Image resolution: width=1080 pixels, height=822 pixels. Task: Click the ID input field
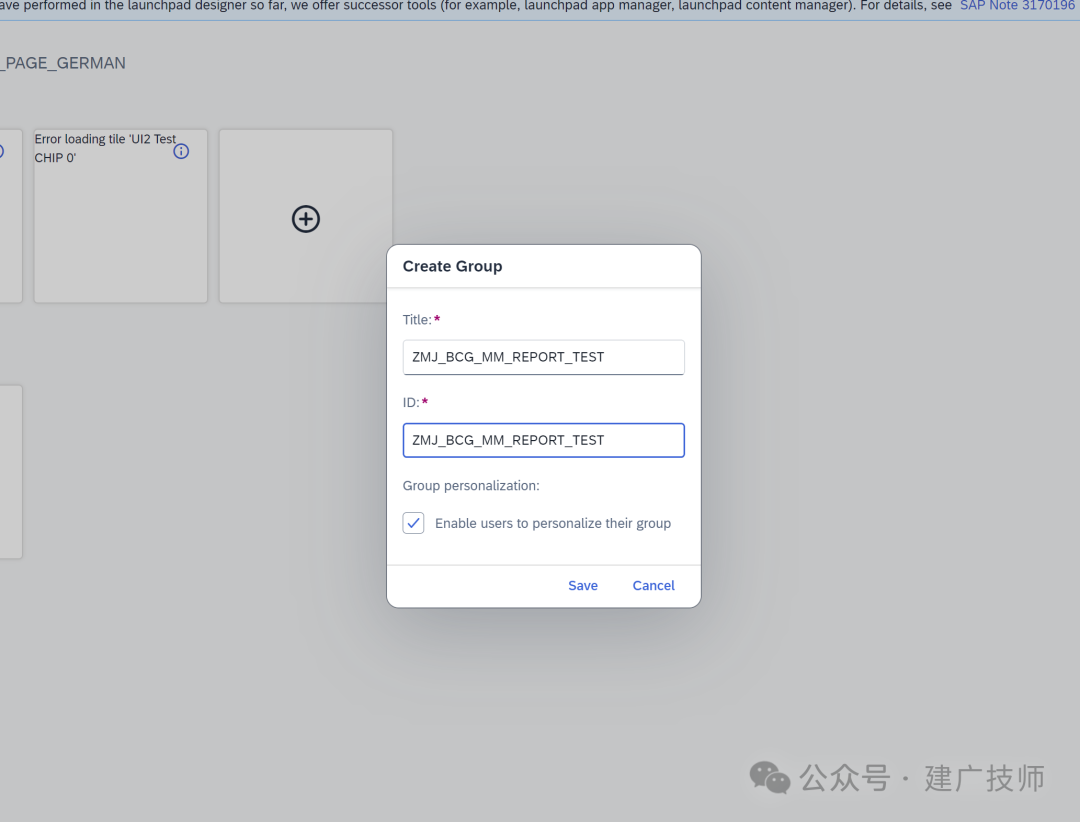[543, 440]
